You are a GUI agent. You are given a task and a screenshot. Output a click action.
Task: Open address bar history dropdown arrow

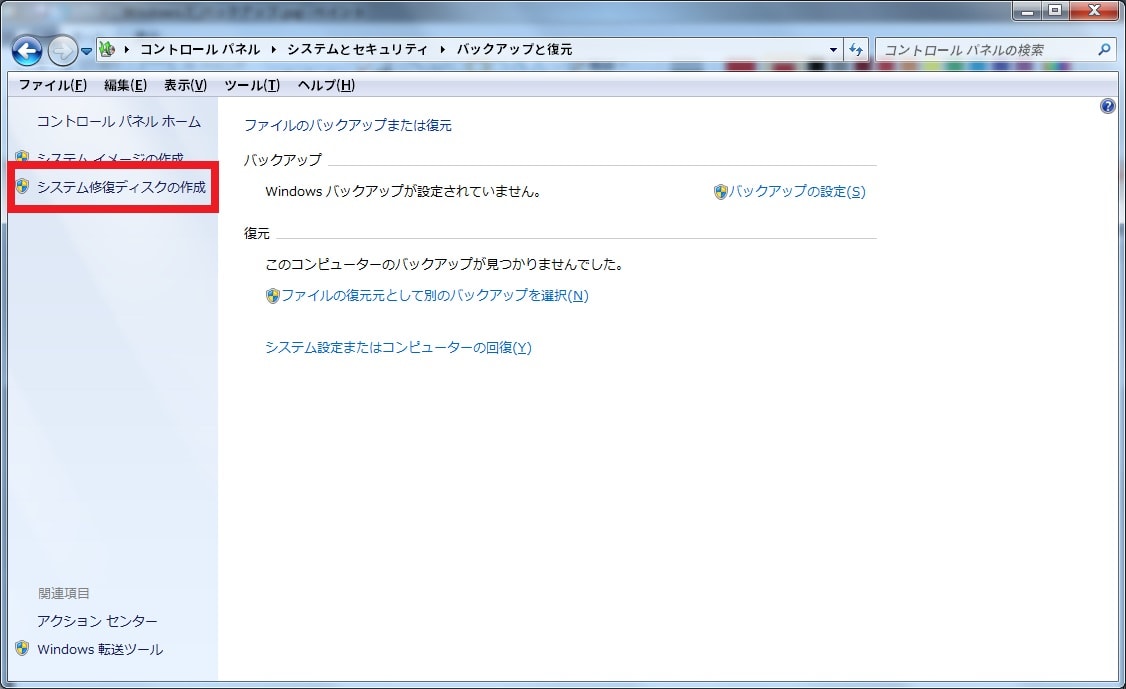pos(833,50)
